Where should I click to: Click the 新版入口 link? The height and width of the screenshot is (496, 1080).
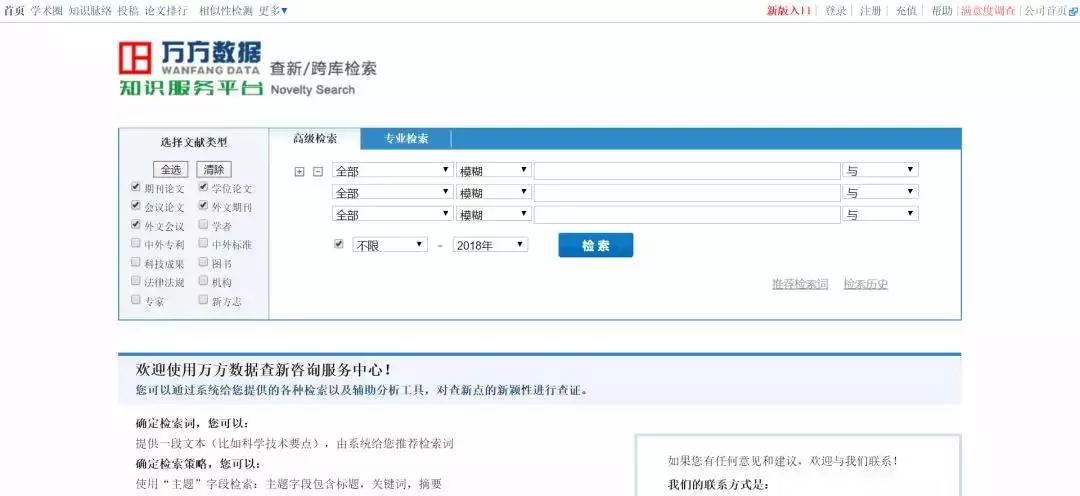[789, 11]
